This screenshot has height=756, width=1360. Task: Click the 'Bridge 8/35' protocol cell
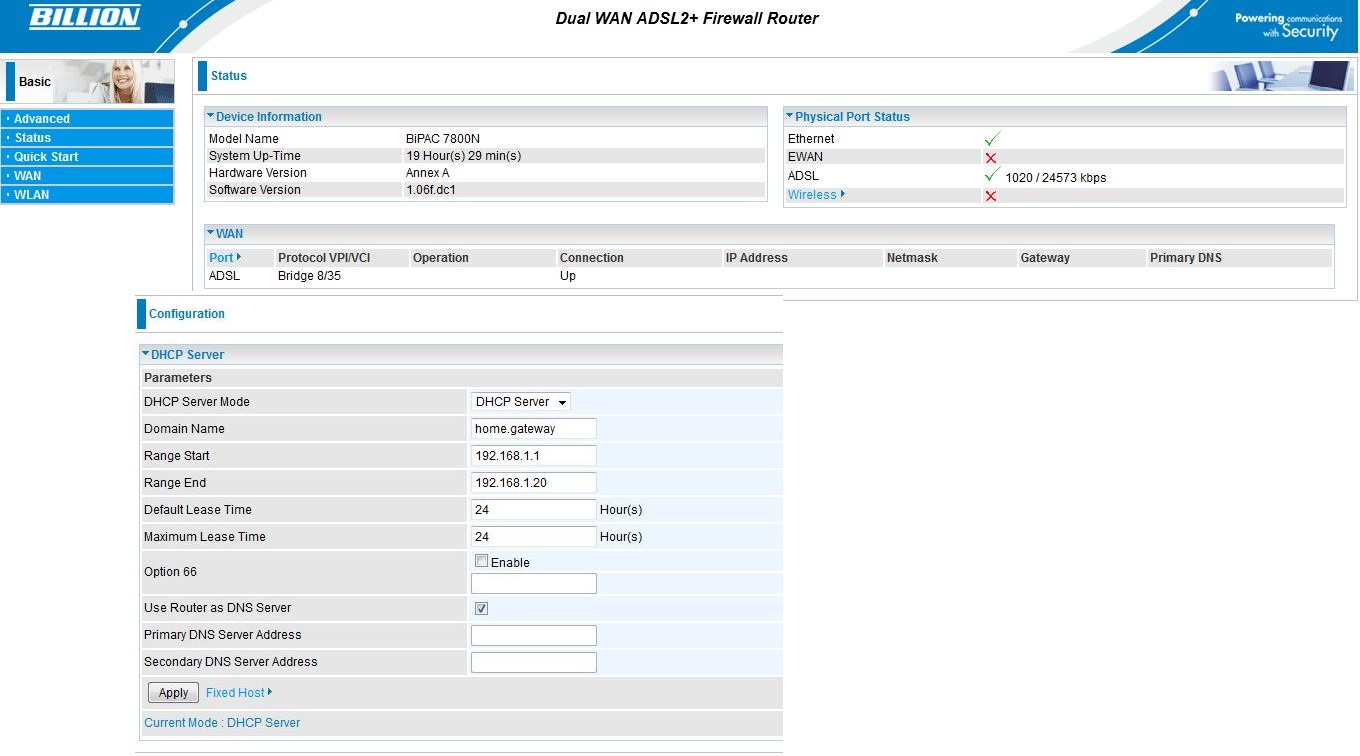coord(309,276)
